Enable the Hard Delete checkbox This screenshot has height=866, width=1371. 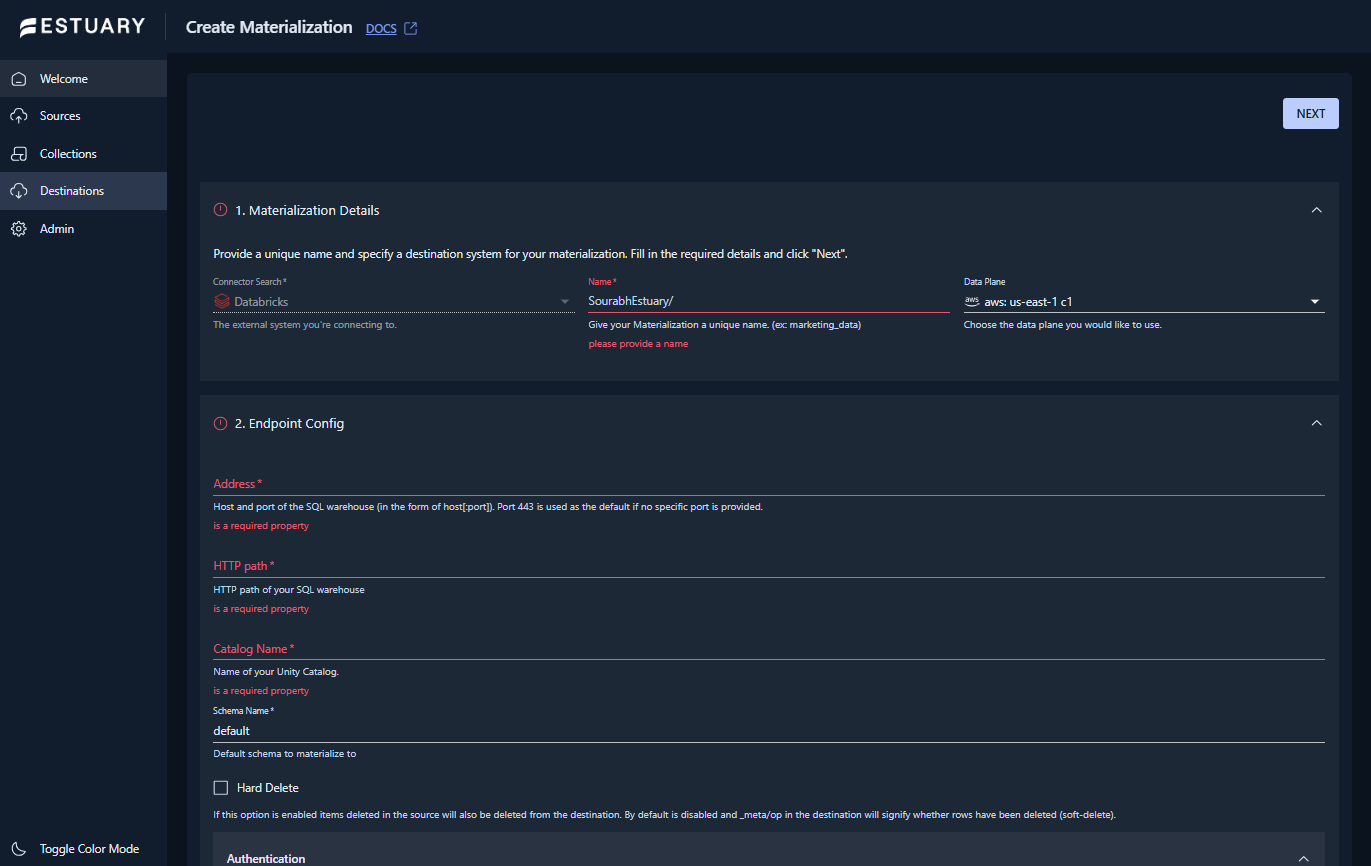coord(221,788)
